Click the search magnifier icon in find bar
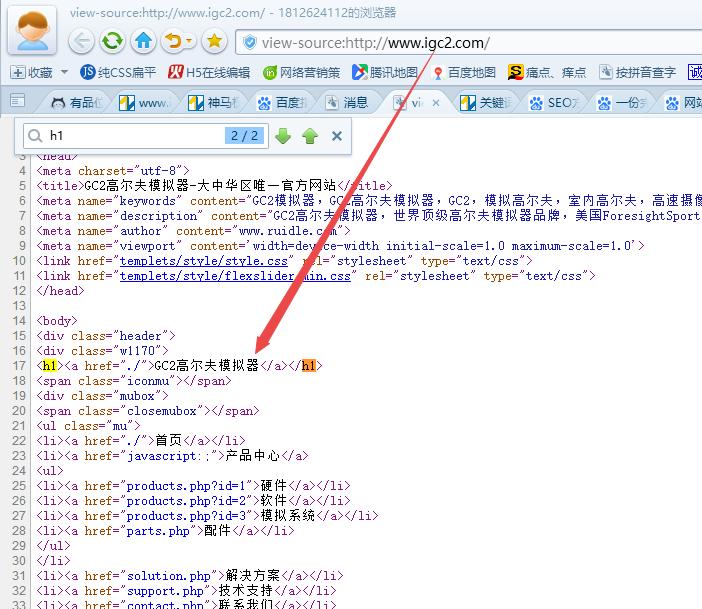This screenshot has height=609, width=702. (x=35, y=135)
